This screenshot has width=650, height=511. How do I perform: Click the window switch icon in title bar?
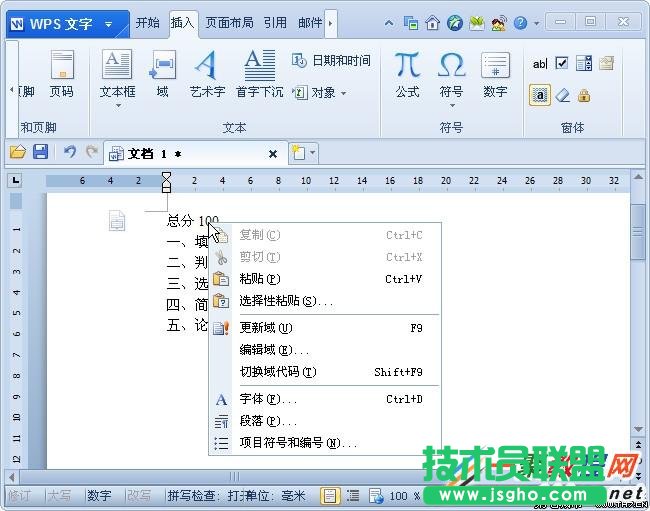[411, 22]
